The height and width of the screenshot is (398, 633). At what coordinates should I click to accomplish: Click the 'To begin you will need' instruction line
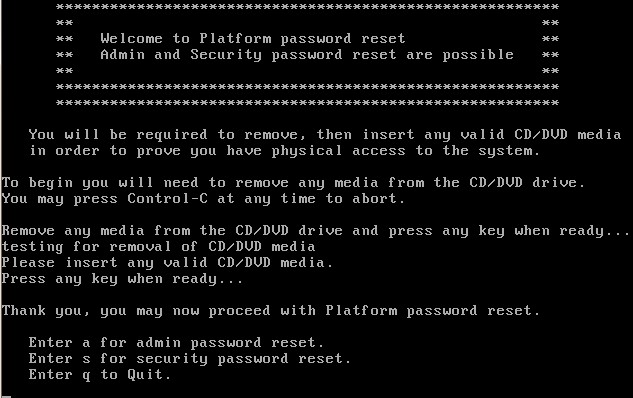pyautogui.click(x=293, y=183)
